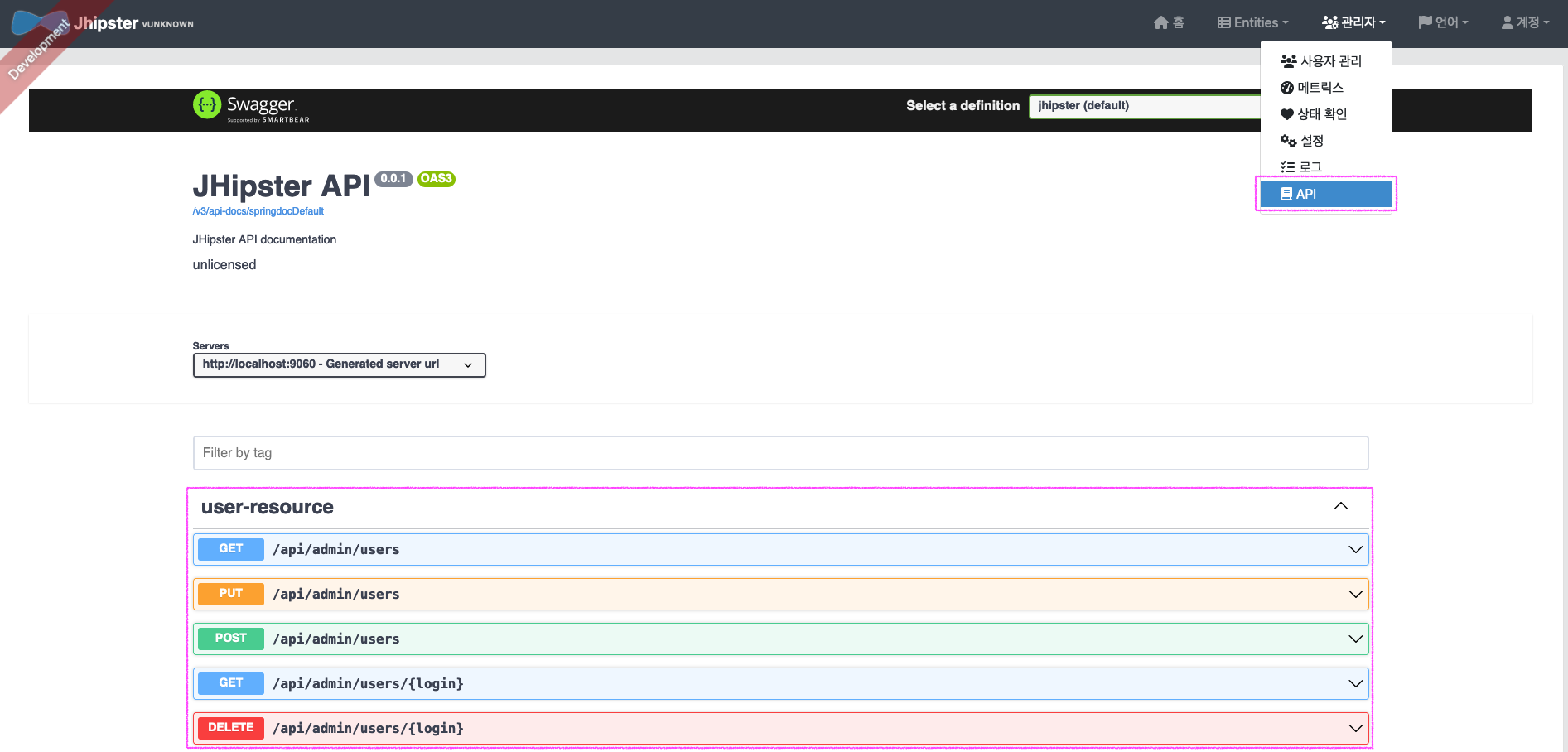Click GET badge for /api/admin/users
Screen dimensions: 1568x752
click(231, 549)
